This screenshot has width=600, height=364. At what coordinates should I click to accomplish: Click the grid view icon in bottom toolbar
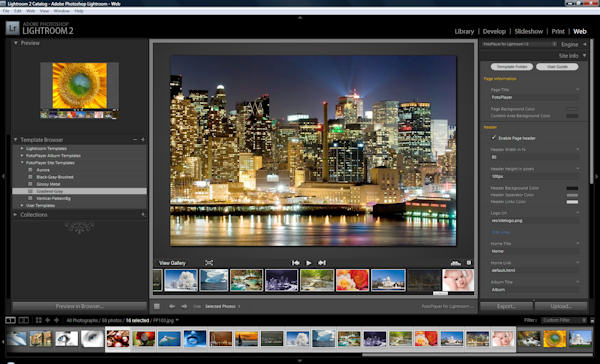pyautogui.click(x=157, y=306)
